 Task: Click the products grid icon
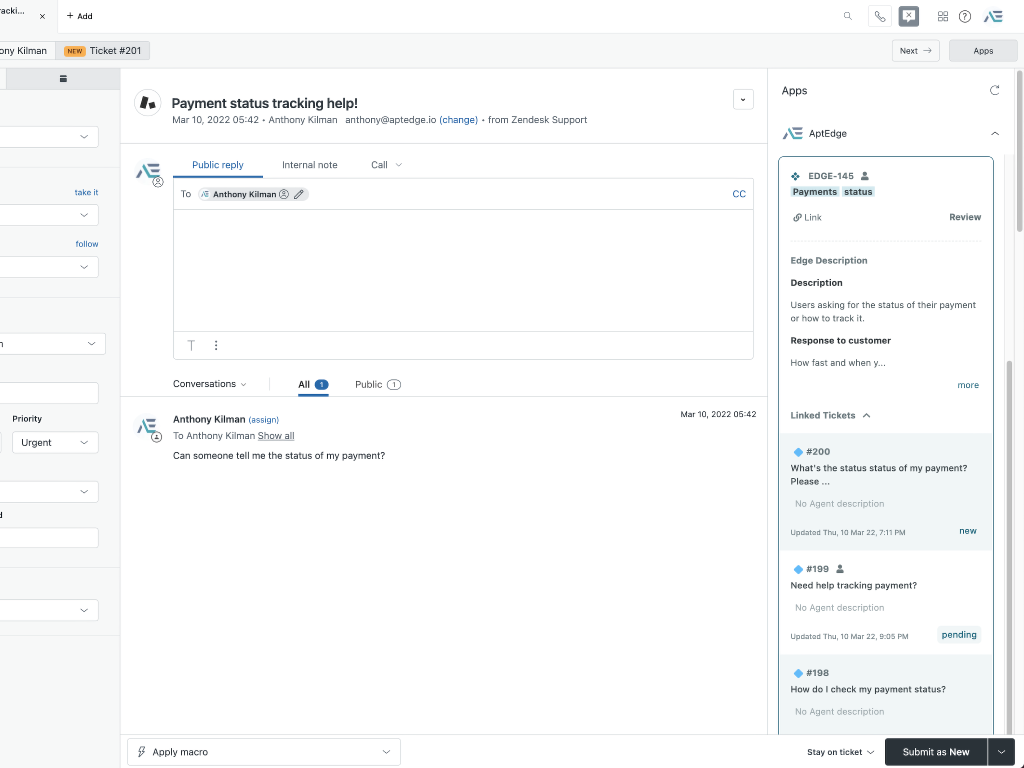coord(943,16)
